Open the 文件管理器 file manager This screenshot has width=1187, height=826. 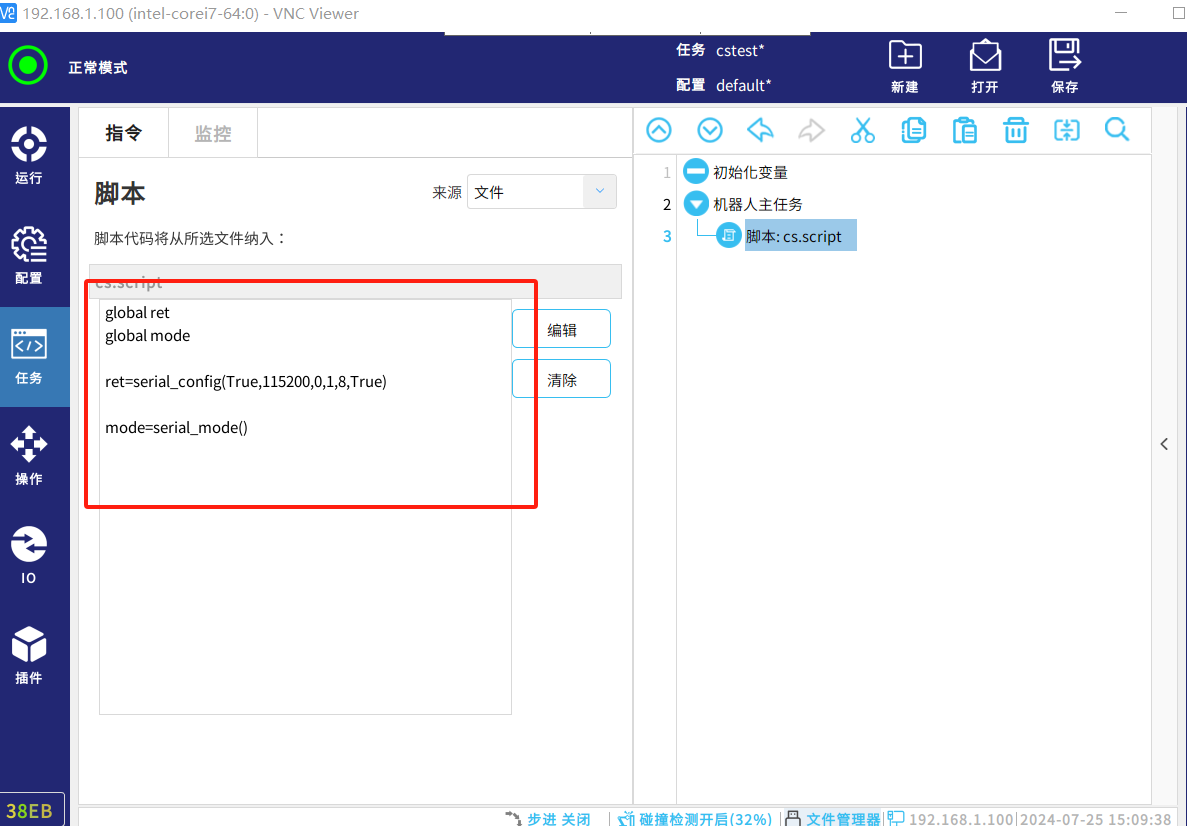coord(833,818)
